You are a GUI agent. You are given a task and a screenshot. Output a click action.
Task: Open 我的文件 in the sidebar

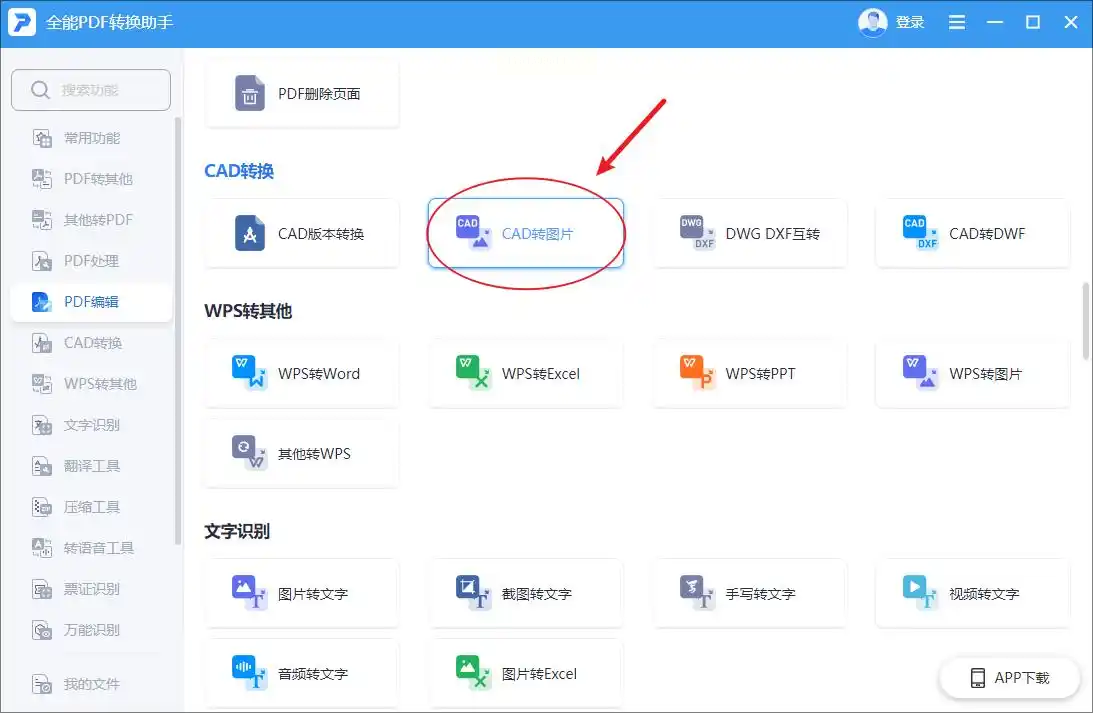[91, 684]
